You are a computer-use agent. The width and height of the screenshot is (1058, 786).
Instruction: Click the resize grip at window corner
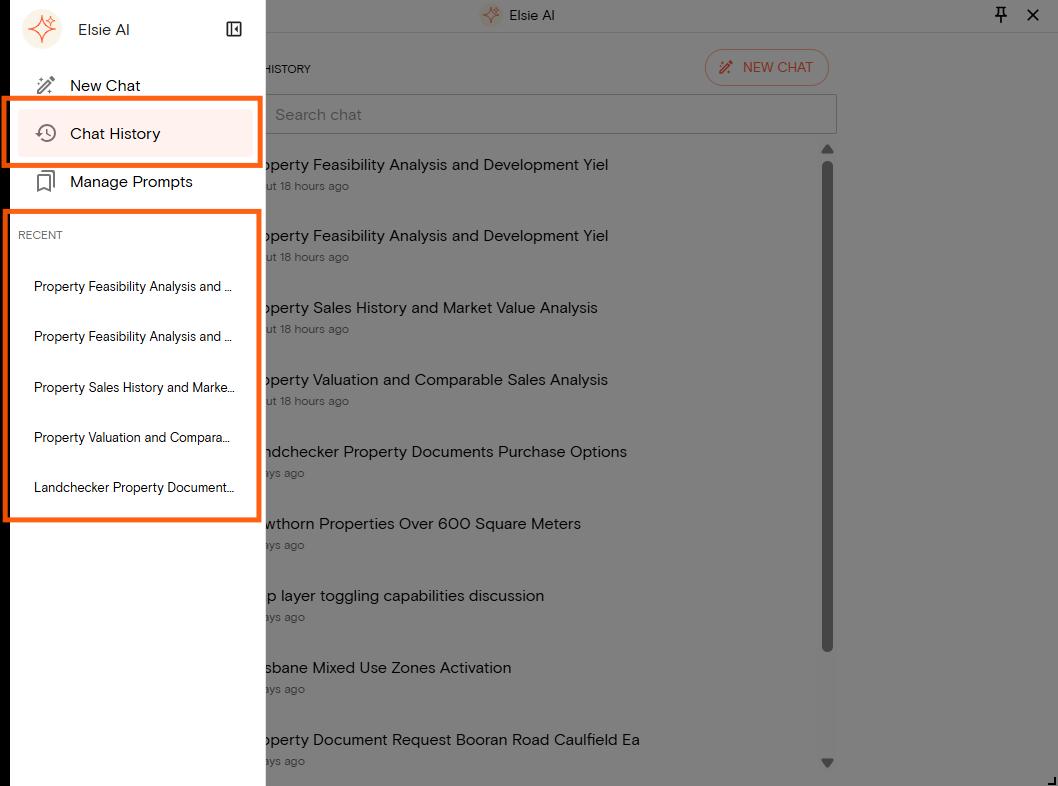[1051, 780]
